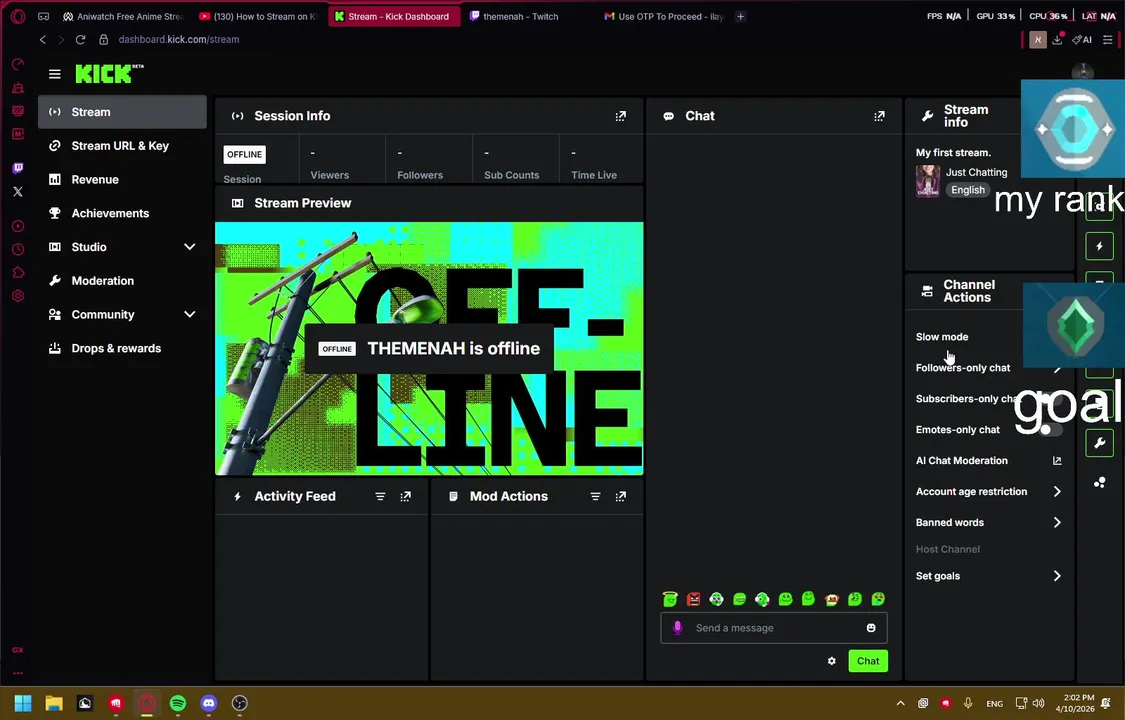The image size is (1125, 720).
Task: Pop out the Activity Feed panel
Action: click(405, 496)
